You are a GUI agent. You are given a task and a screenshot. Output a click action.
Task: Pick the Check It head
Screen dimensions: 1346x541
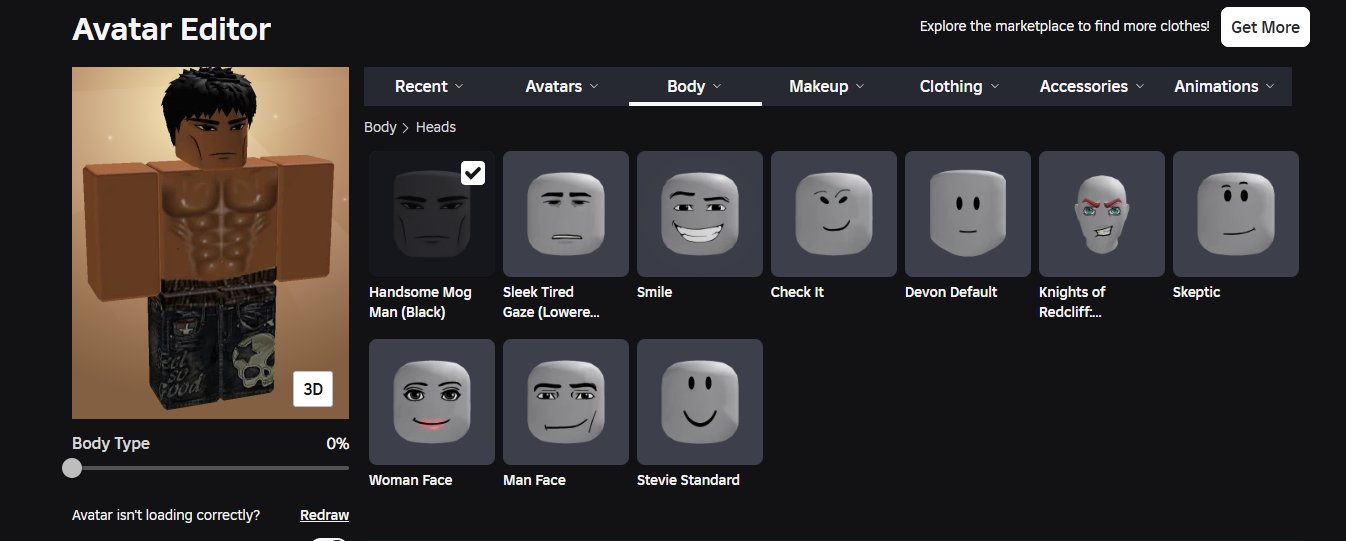point(834,214)
